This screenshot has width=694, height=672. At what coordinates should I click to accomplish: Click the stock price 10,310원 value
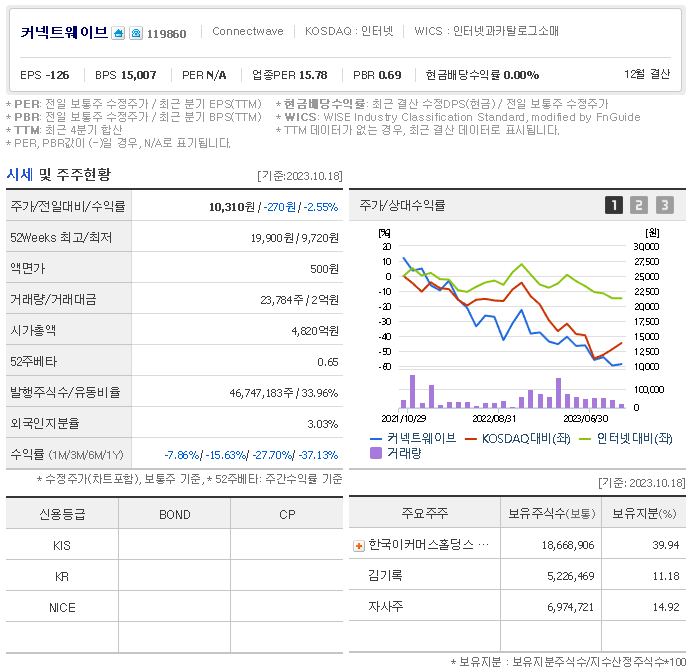coord(232,207)
